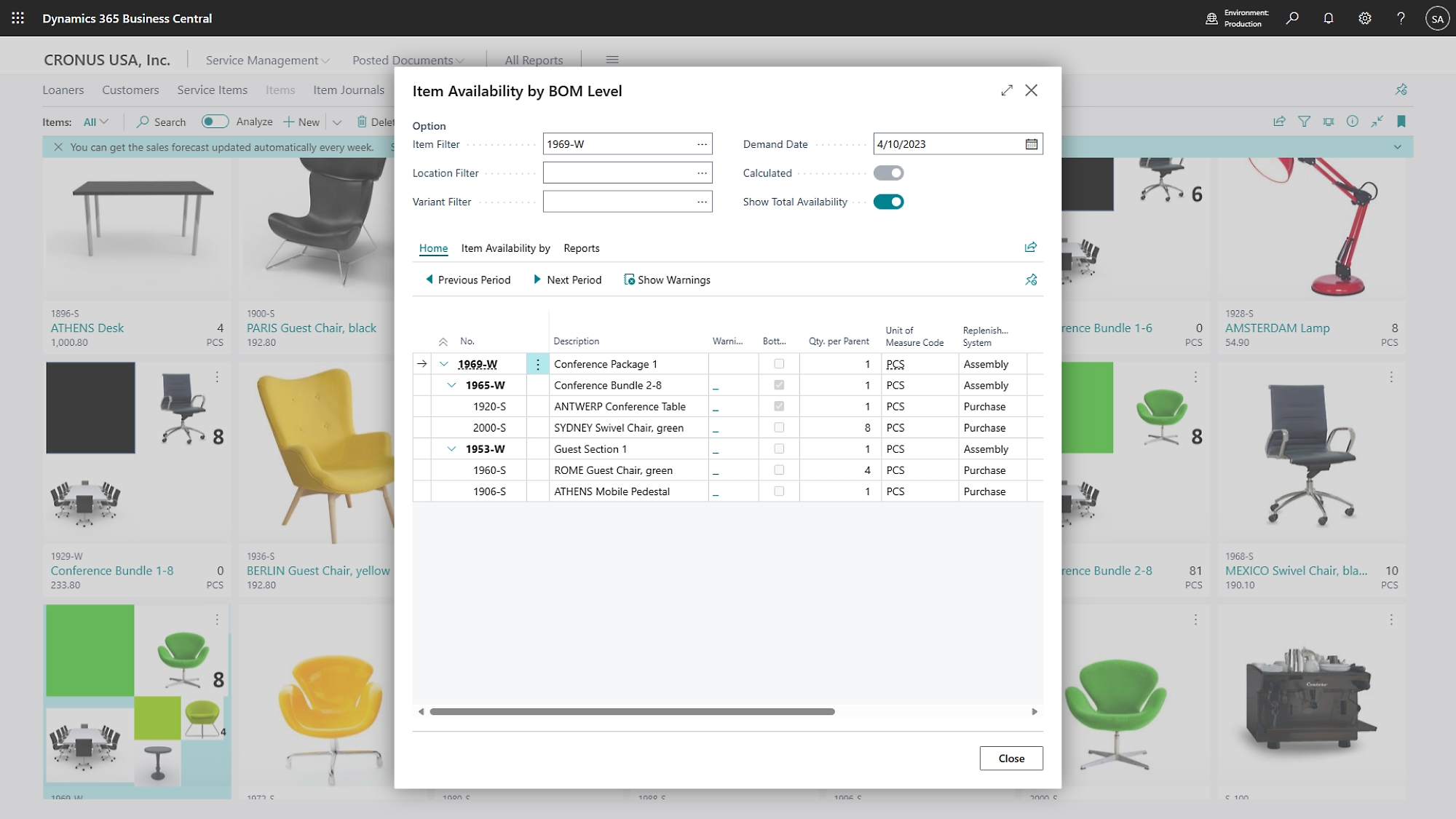The height and width of the screenshot is (819, 1456).
Task: Open the notifications bell
Action: 1329,18
